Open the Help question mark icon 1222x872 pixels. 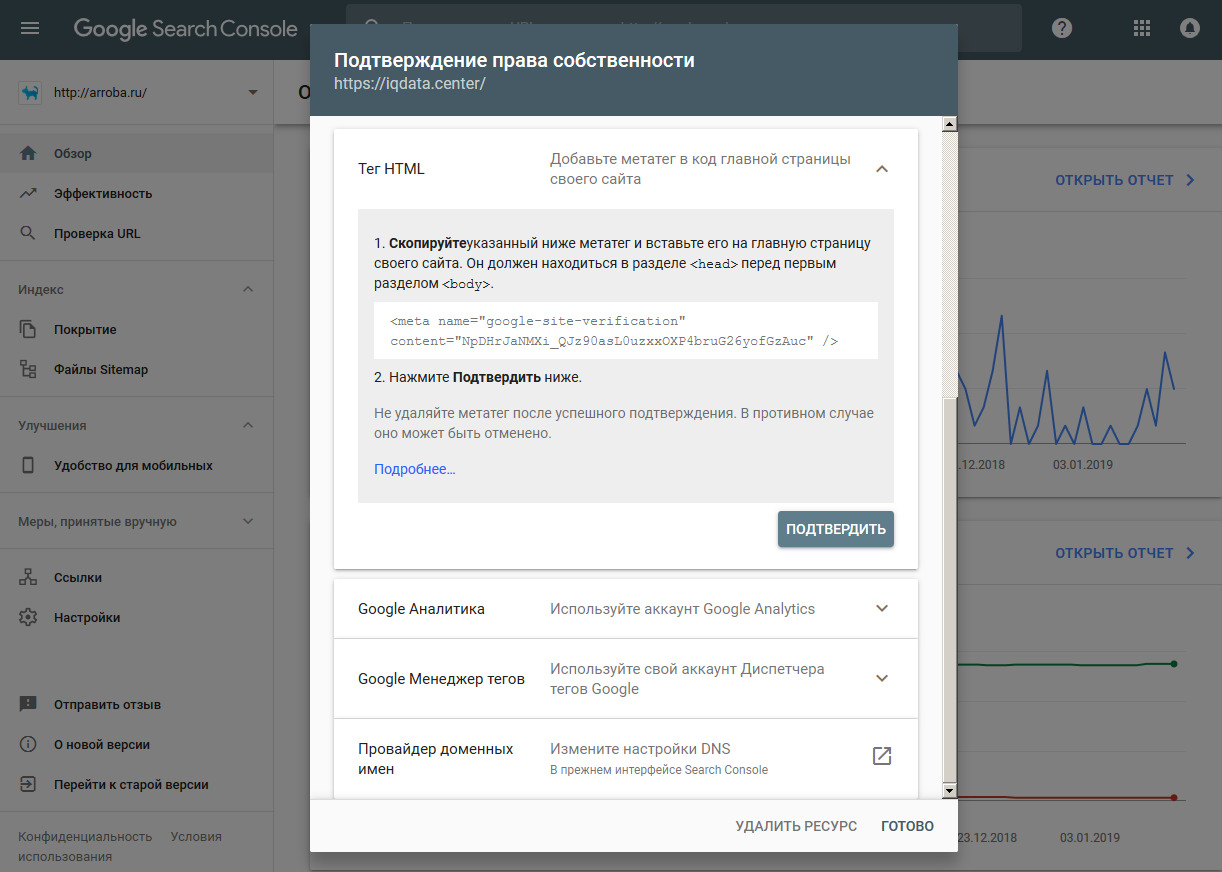coord(1062,28)
